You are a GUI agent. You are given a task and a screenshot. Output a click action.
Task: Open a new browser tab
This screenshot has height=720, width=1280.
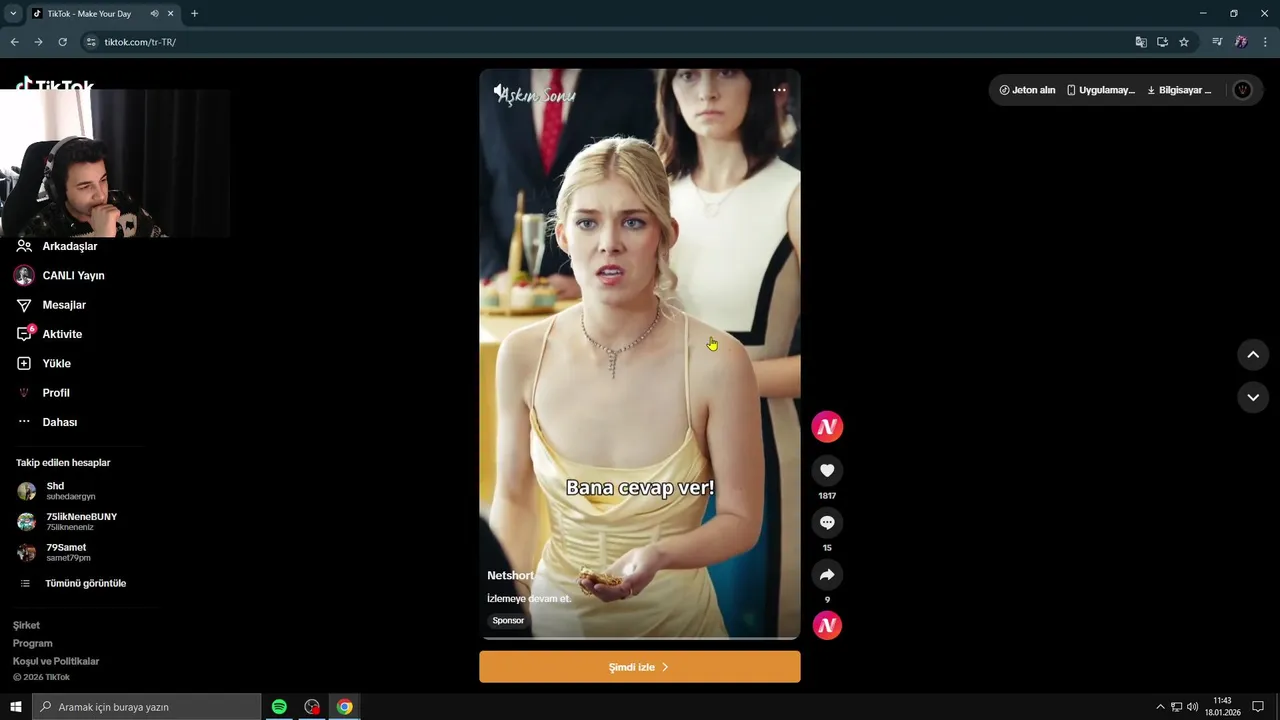(194, 14)
